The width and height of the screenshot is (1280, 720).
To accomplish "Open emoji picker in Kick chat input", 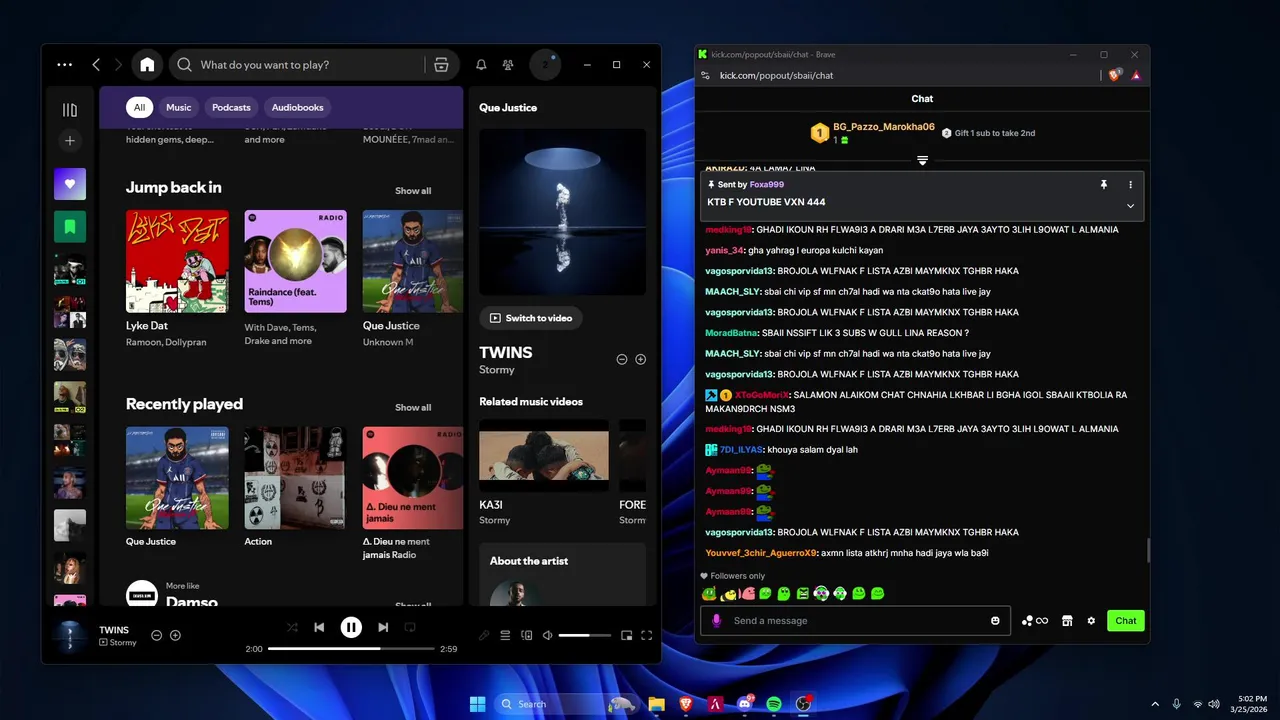I will pos(995,621).
